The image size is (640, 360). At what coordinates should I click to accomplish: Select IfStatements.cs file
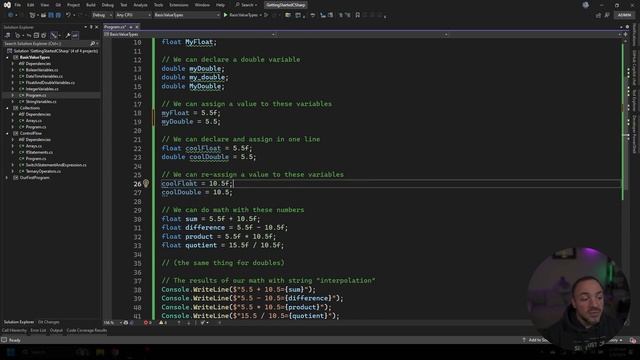(x=39, y=152)
